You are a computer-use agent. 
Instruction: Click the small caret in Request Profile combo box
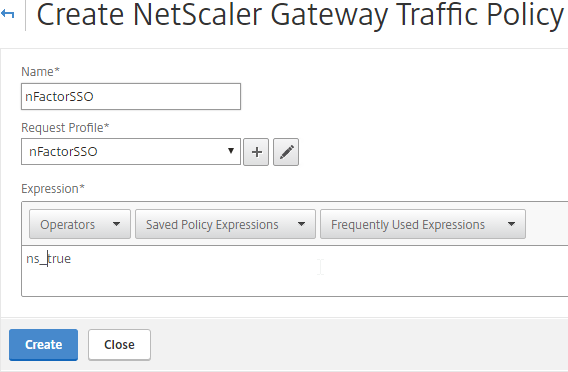[230, 151]
